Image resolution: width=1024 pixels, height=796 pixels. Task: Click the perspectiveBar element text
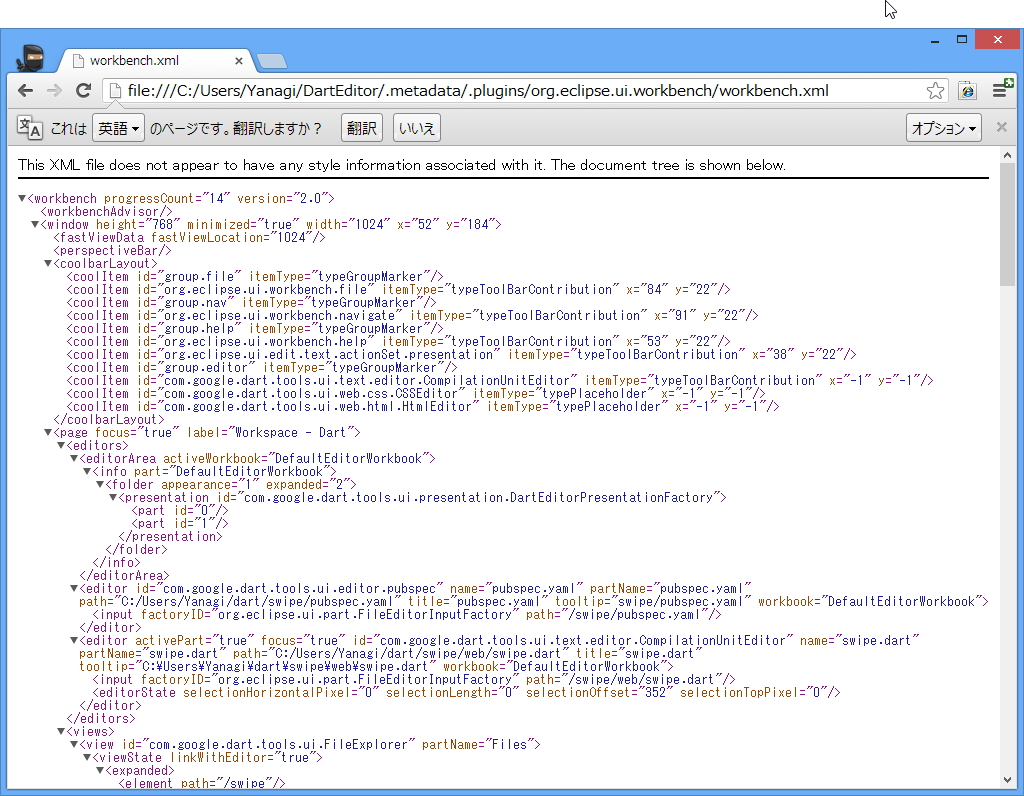pos(112,251)
